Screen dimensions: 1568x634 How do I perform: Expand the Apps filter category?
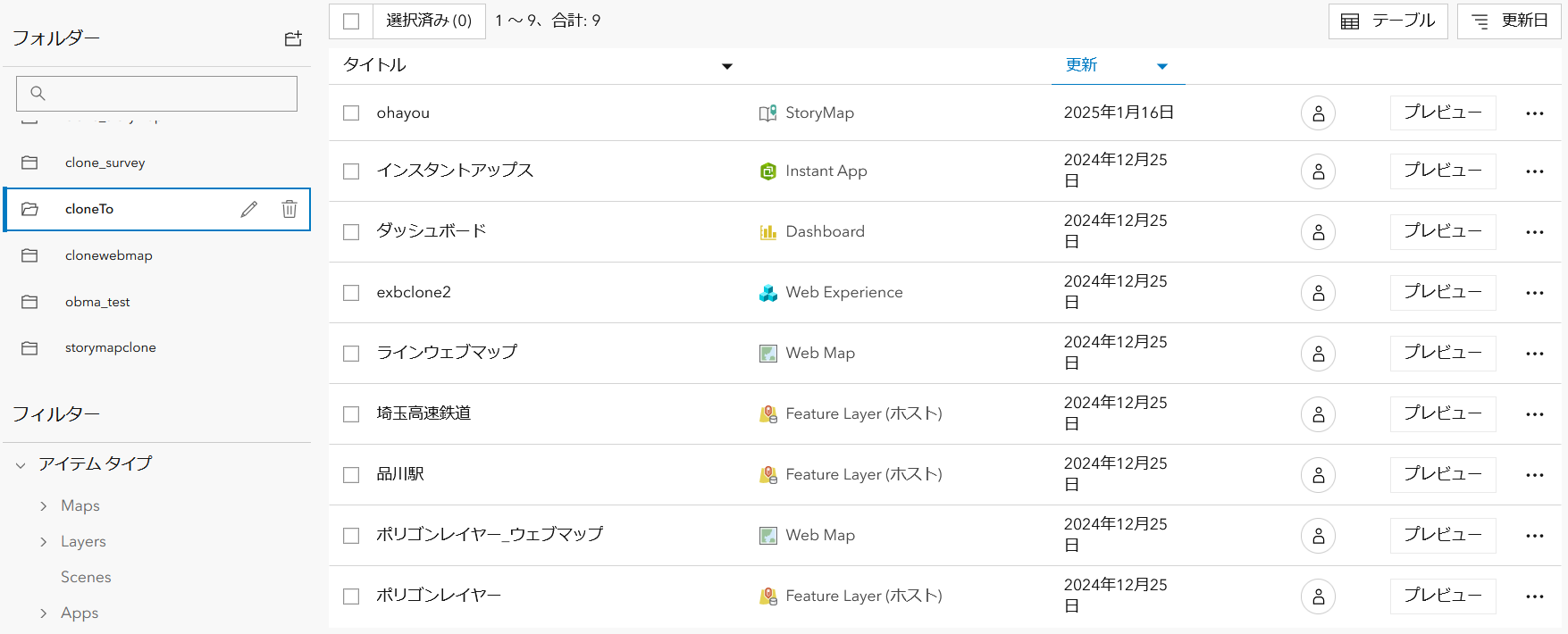tap(44, 613)
